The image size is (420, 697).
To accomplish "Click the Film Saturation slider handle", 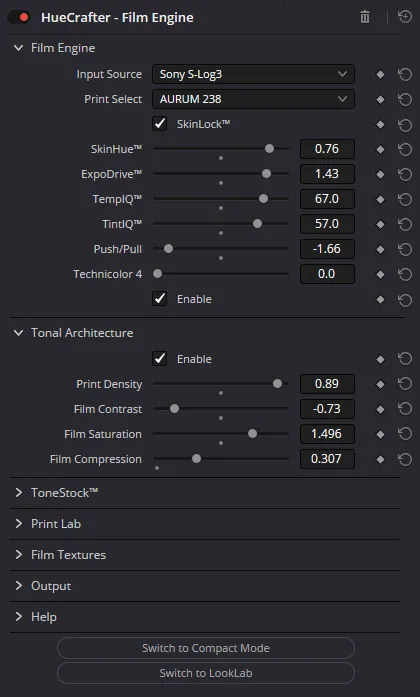I will point(252,433).
